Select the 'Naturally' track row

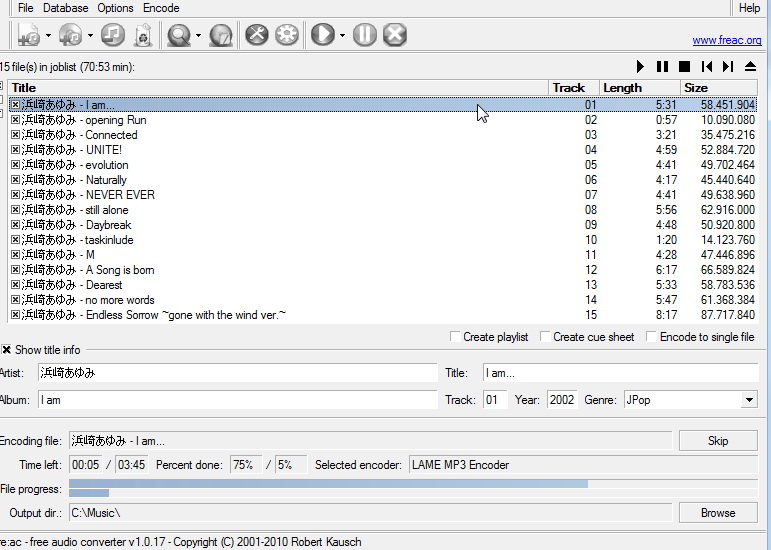click(x=383, y=180)
